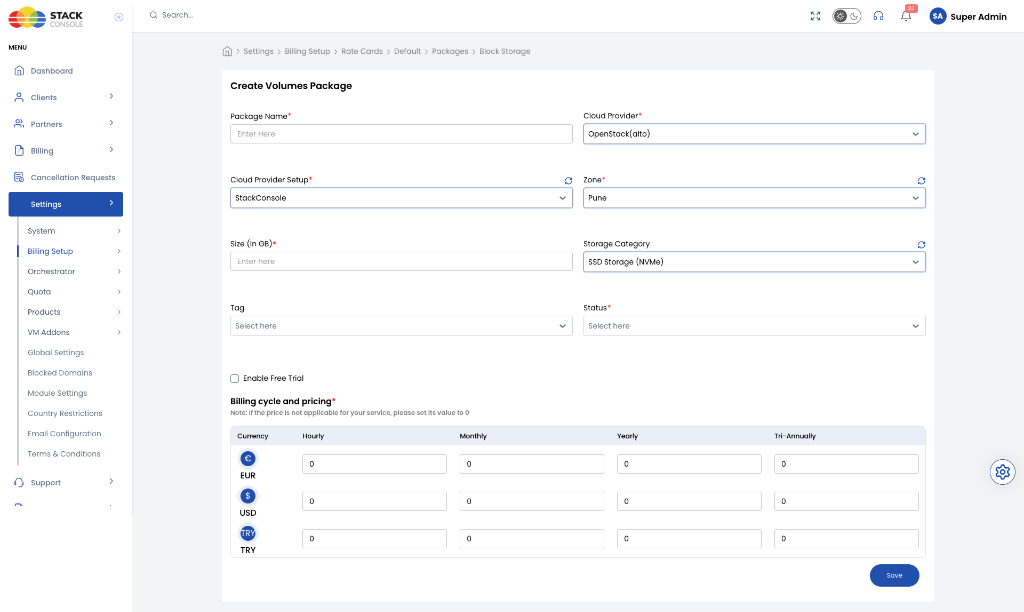Open the Storage Category dropdown
The image size is (1024, 612).
754,262
